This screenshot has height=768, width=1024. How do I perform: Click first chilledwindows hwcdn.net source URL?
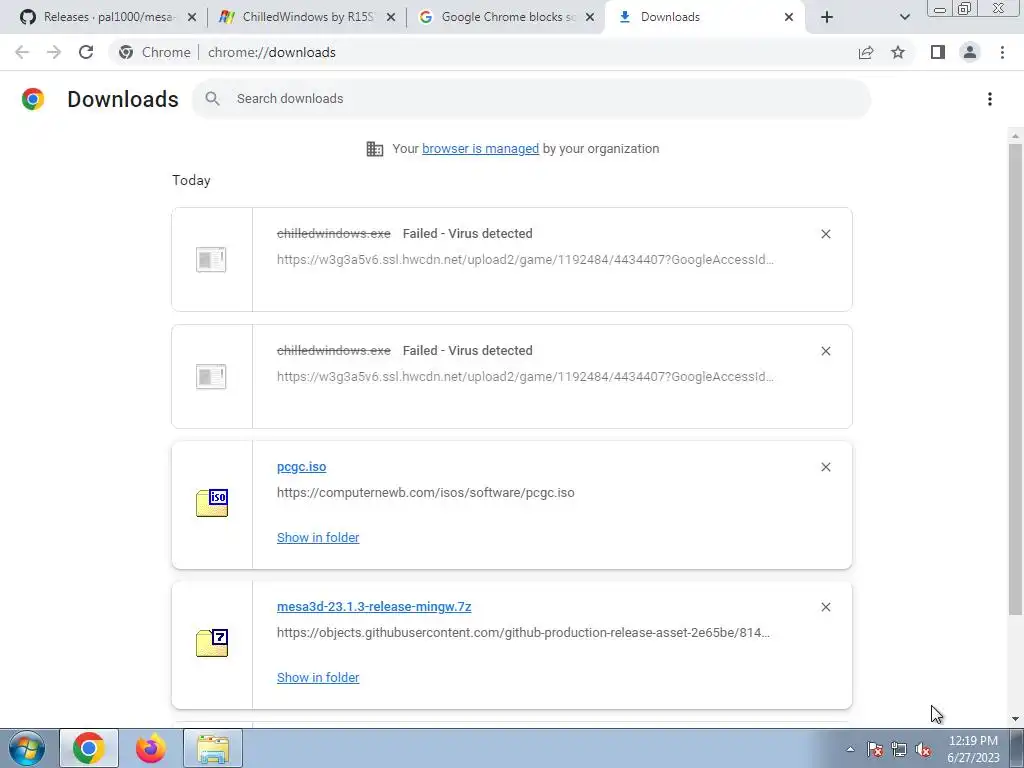point(525,259)
